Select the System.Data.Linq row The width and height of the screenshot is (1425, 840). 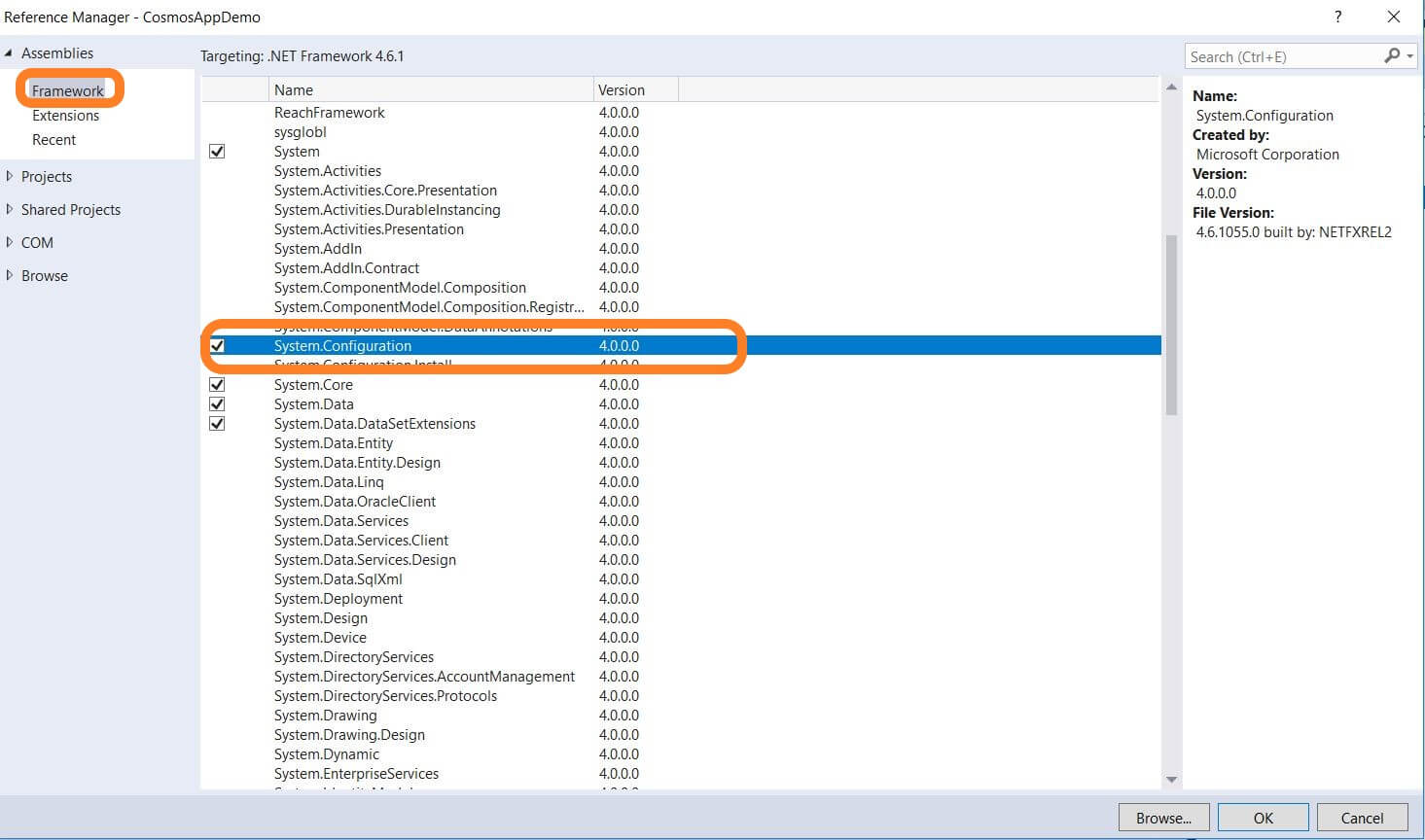pos(681,482)
